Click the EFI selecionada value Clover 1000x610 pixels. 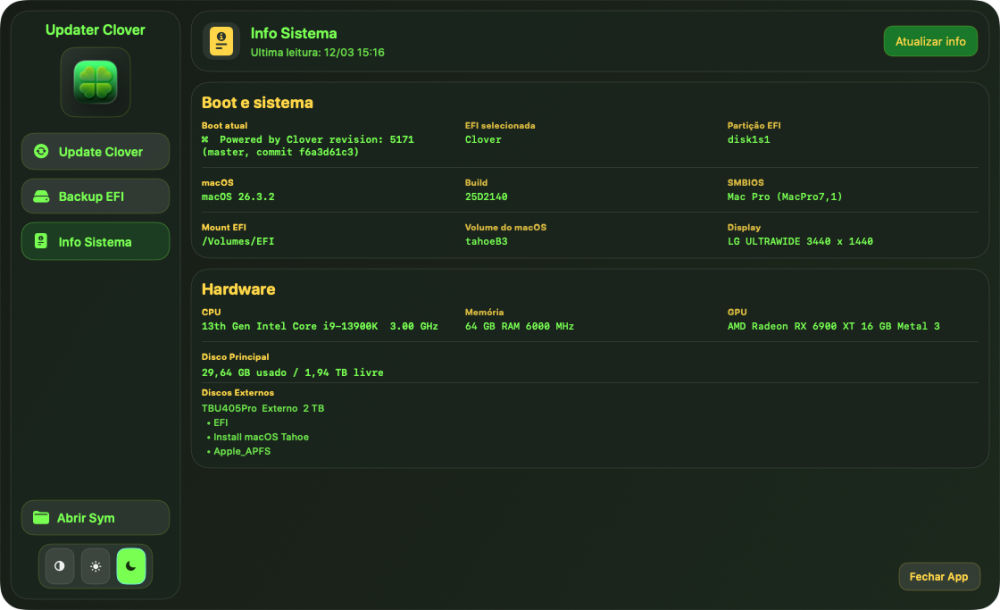(x=483, y=140)
